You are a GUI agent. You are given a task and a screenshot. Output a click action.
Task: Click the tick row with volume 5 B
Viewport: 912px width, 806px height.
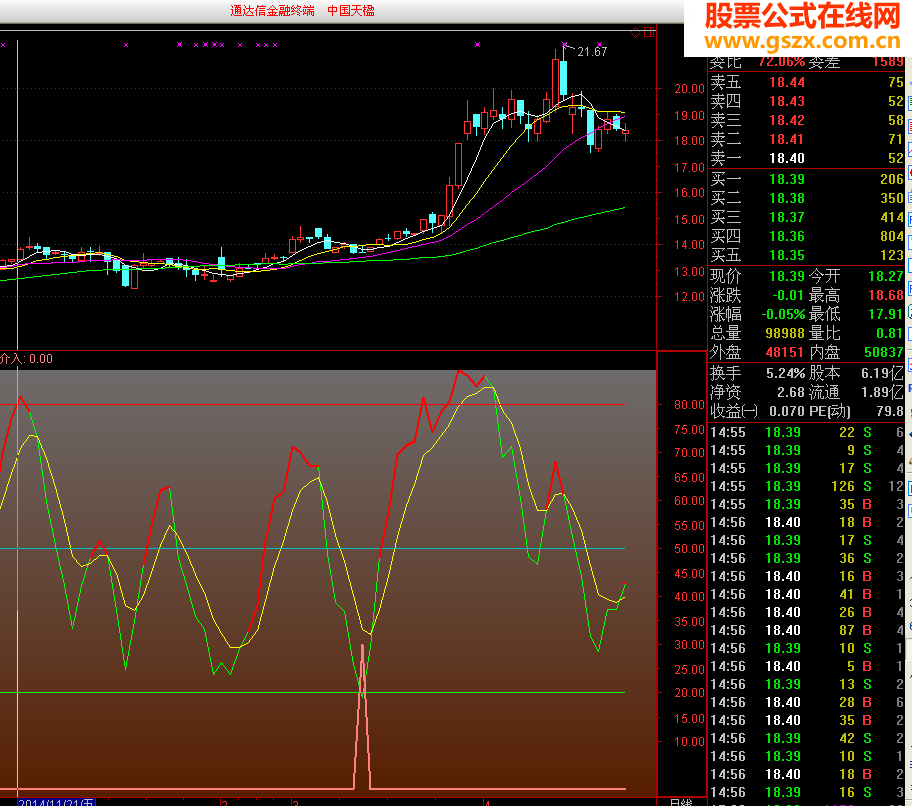807,666
